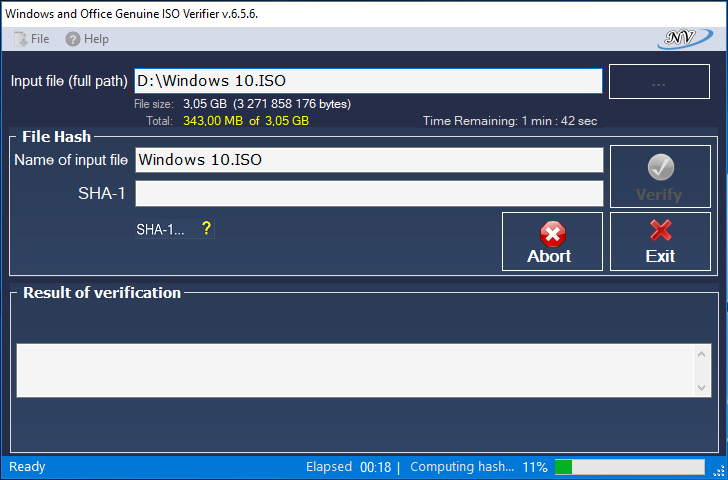
Task: Click the Computing hash... 11% status text
Action: (x=479, y=467)
